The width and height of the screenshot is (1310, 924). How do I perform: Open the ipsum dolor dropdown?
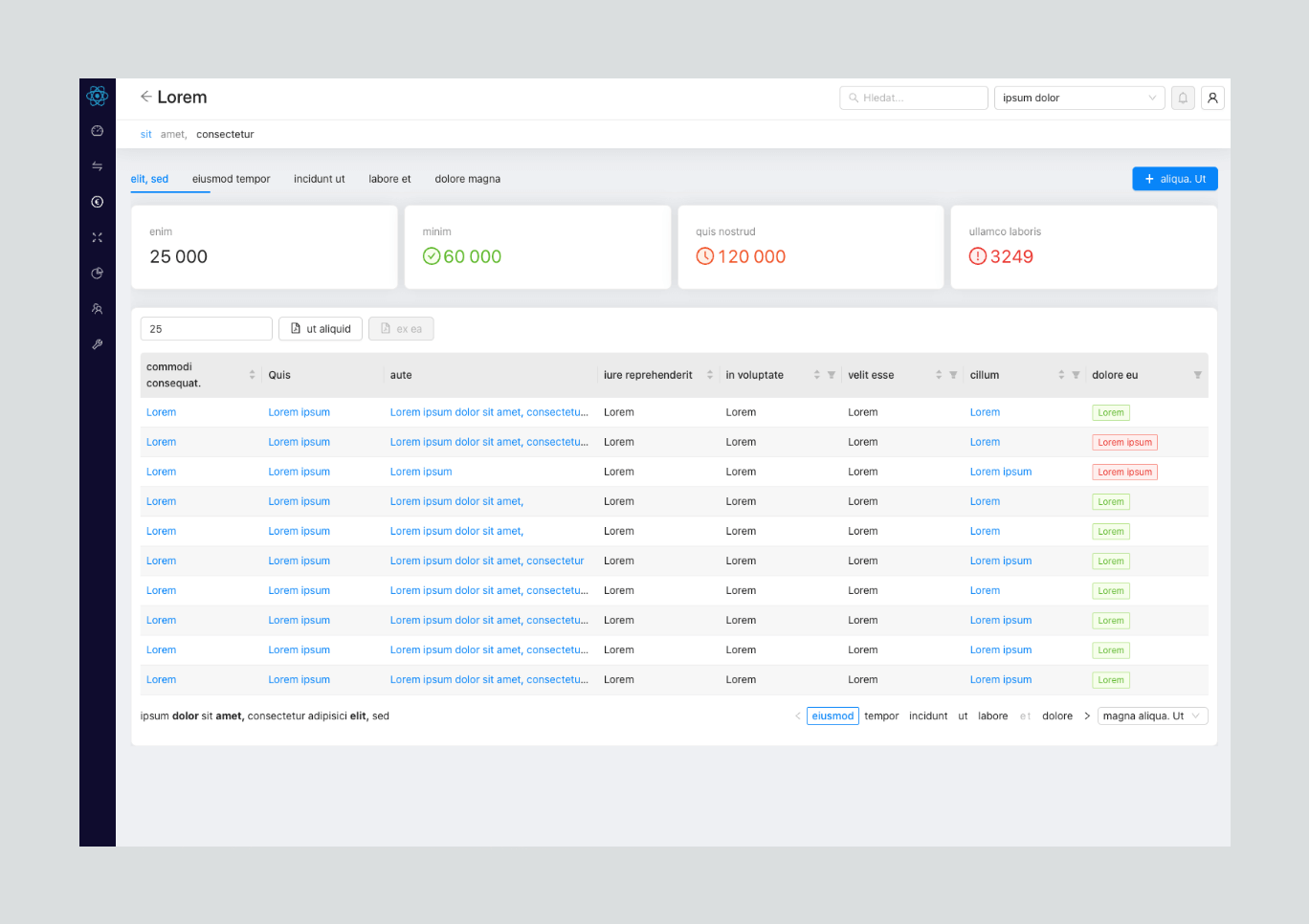[1079, 98]
